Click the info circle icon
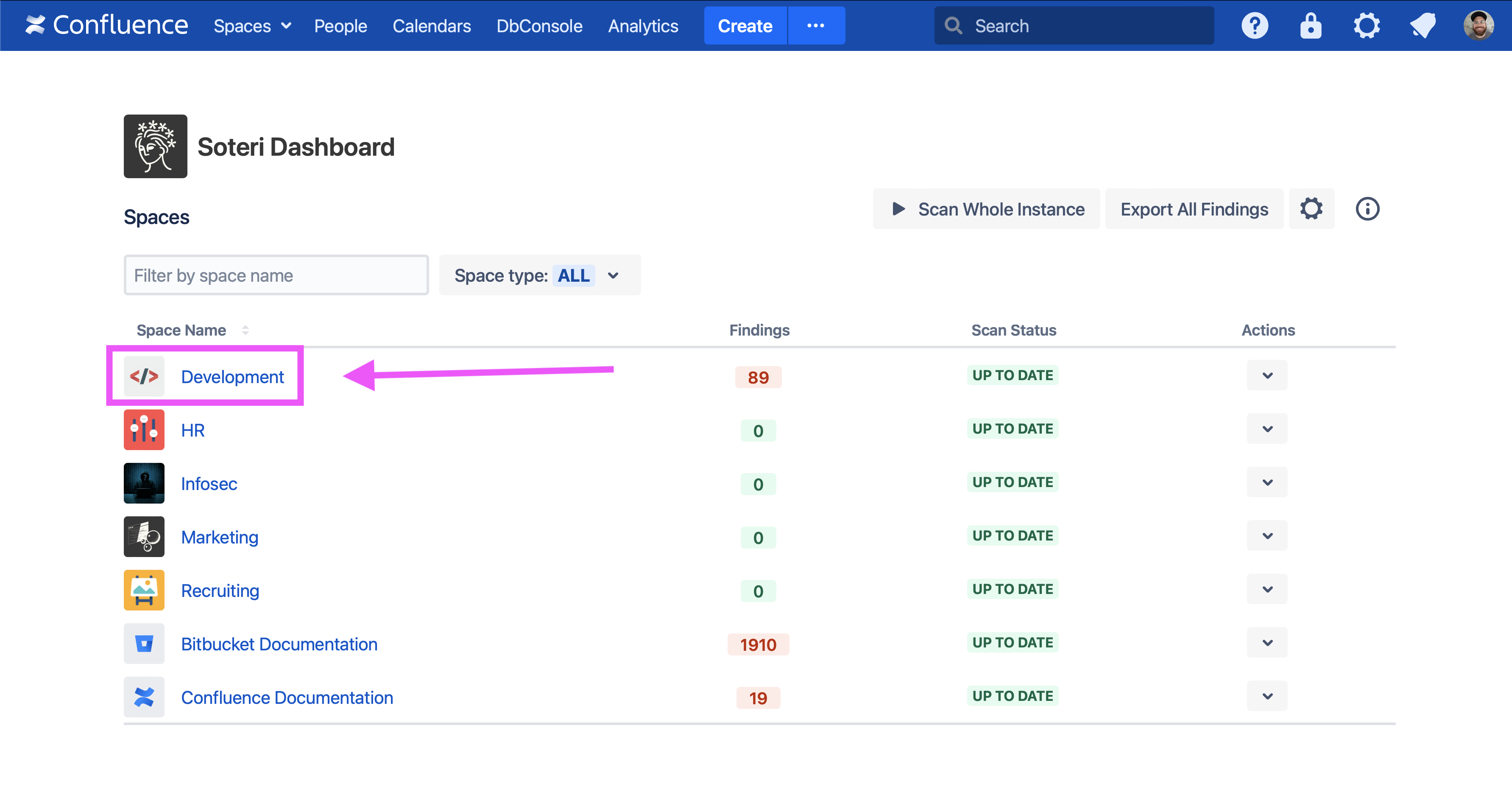 [1367, 209]
